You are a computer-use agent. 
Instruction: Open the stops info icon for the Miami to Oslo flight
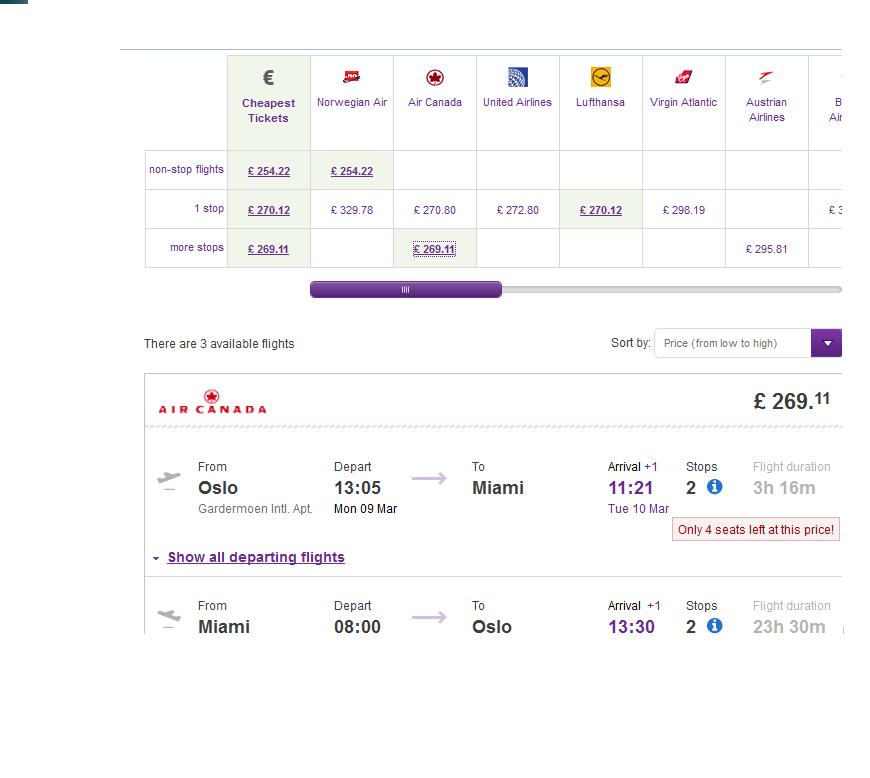tap(715, 625)
